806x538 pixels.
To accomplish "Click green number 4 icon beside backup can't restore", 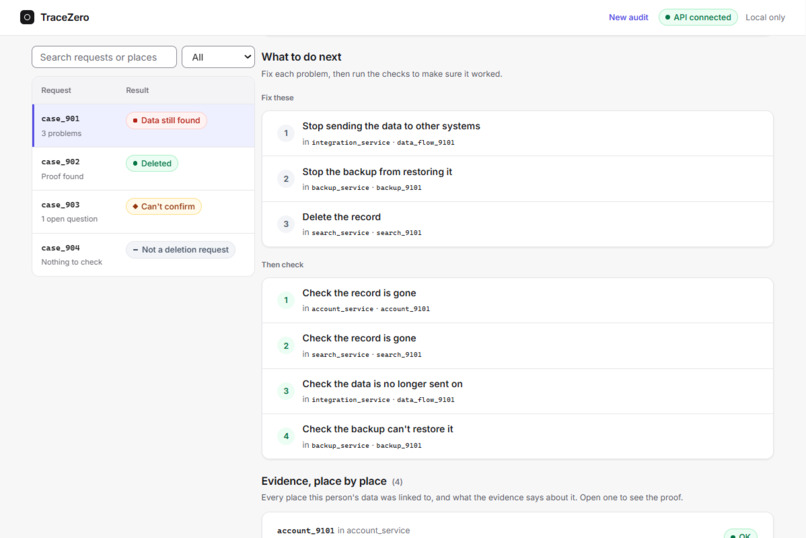I will pos(286,436).
